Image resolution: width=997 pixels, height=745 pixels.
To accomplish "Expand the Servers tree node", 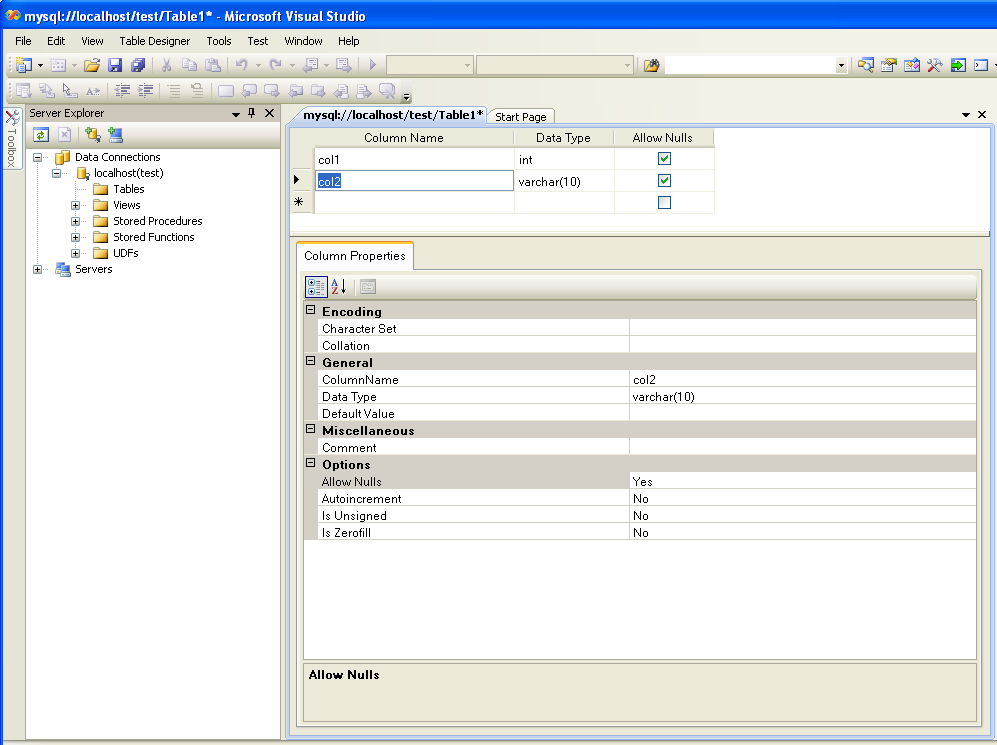I will click(x=38, y=269).
